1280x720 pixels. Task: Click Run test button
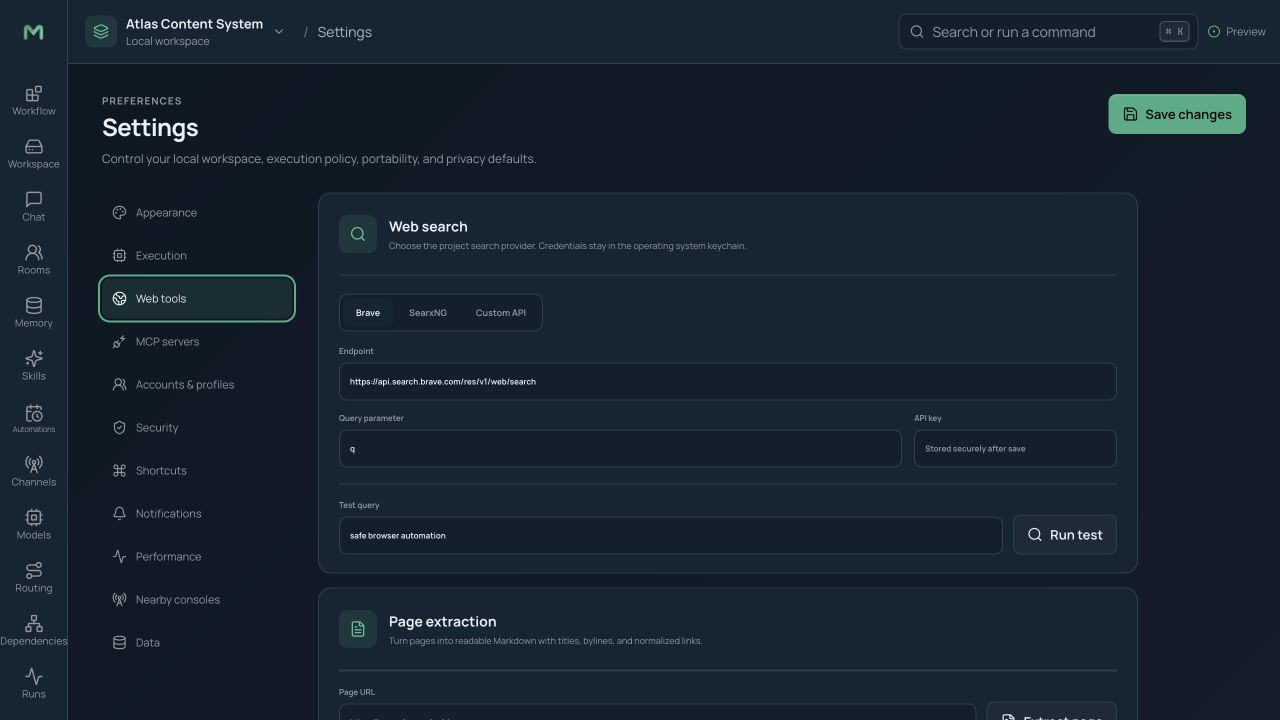tap(1064, 535)
